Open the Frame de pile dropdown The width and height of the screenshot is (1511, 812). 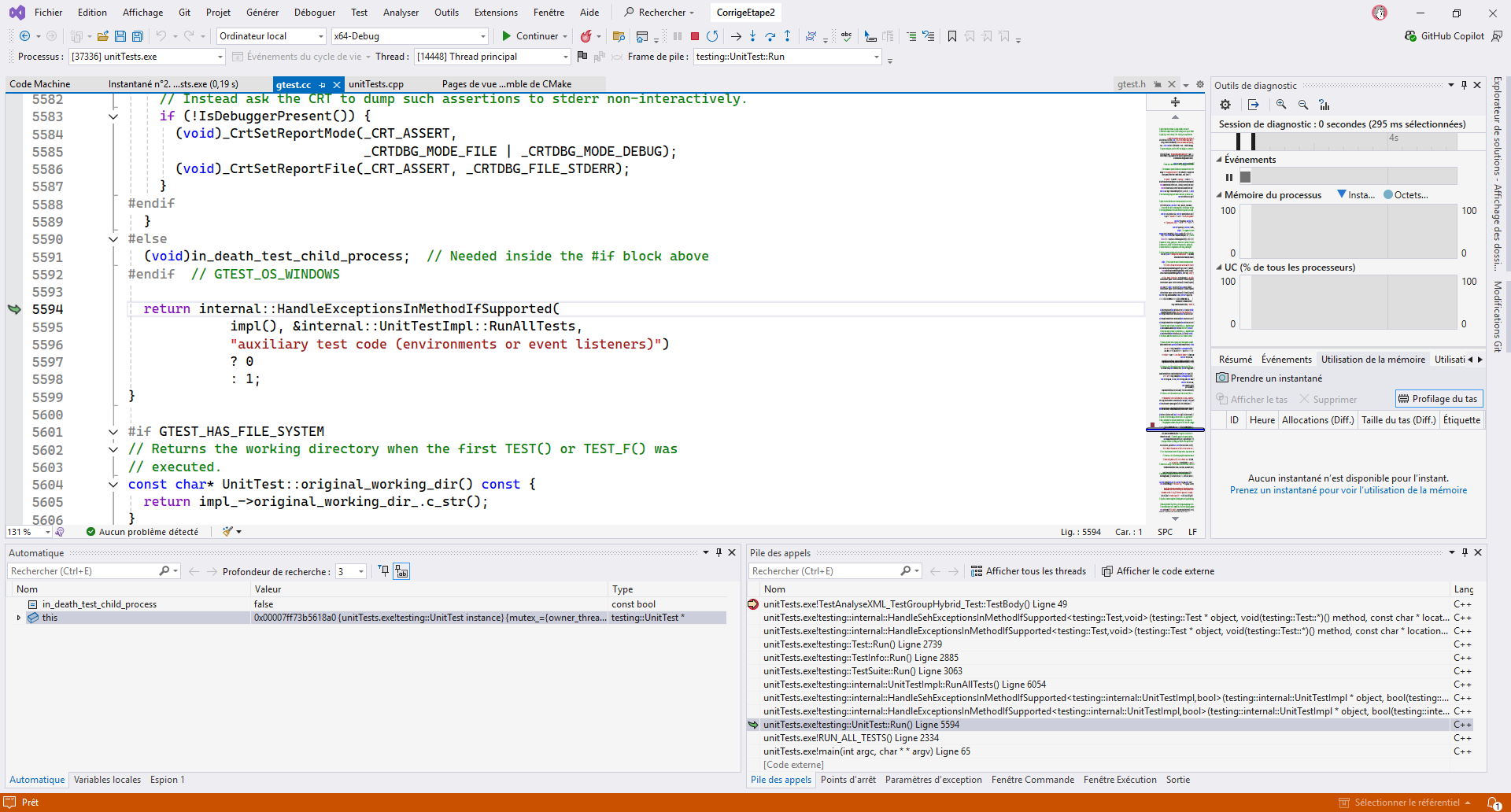(x=788, y=57)
